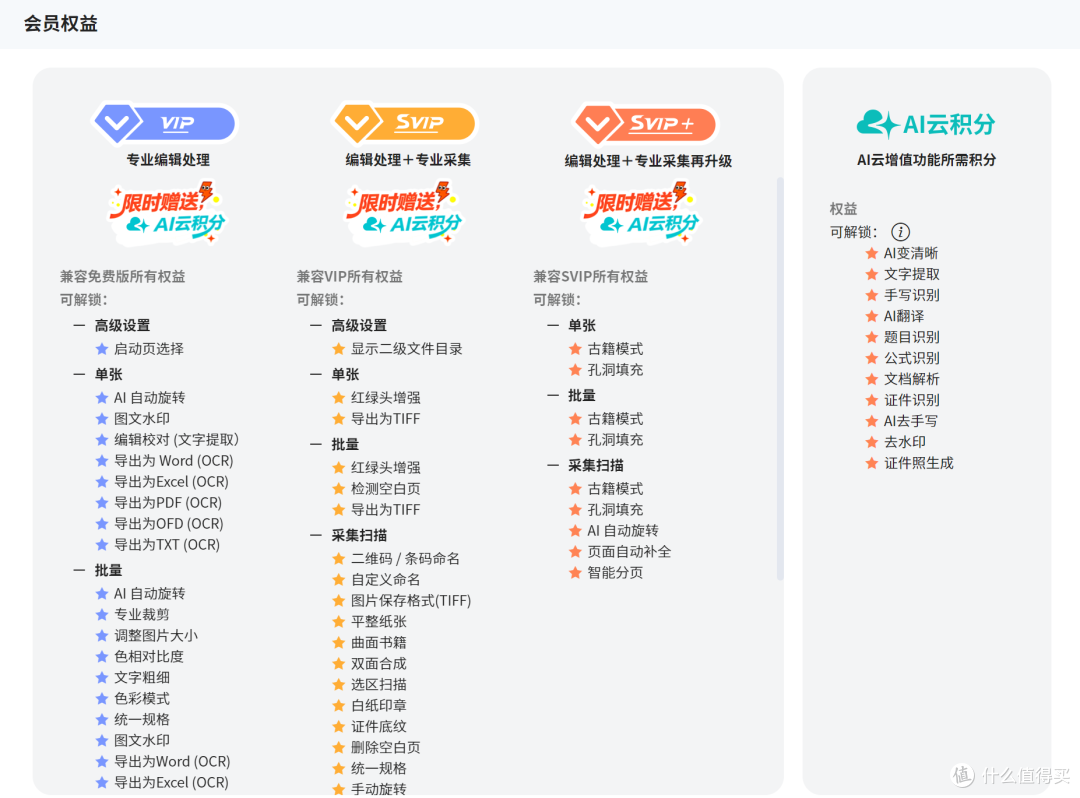The image size is (1080, 798).
Task: Click the star beside AI翻译
Action: point(871,316)
